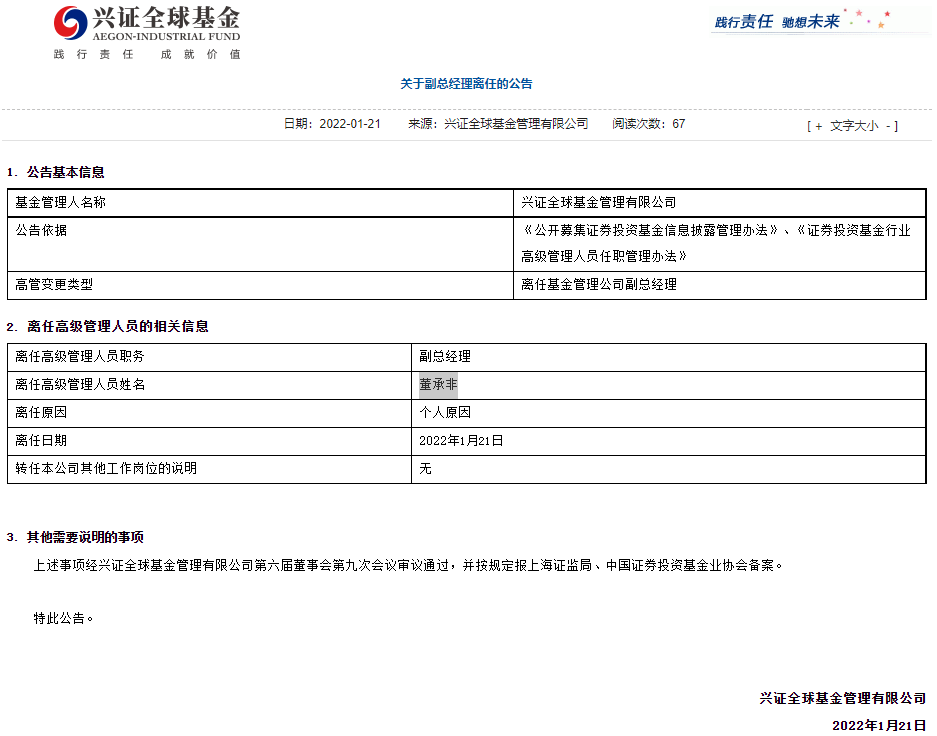The height and width of the screenshot is (736, 937).
Task: Click the 高管变更类型 cell
Action: 261,285
